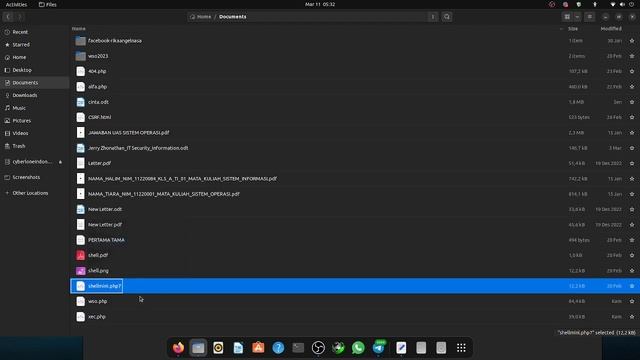Open the Files hamburger main menu
Screen dimensions: 640x360
click(589, 17)
